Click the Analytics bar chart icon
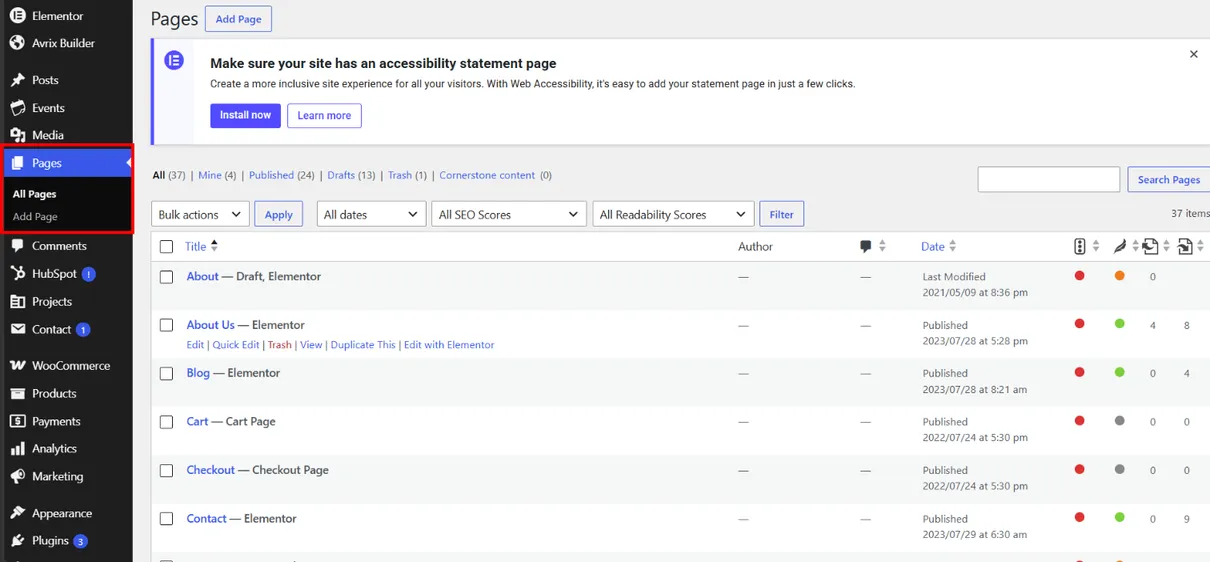 click(17, 449)
